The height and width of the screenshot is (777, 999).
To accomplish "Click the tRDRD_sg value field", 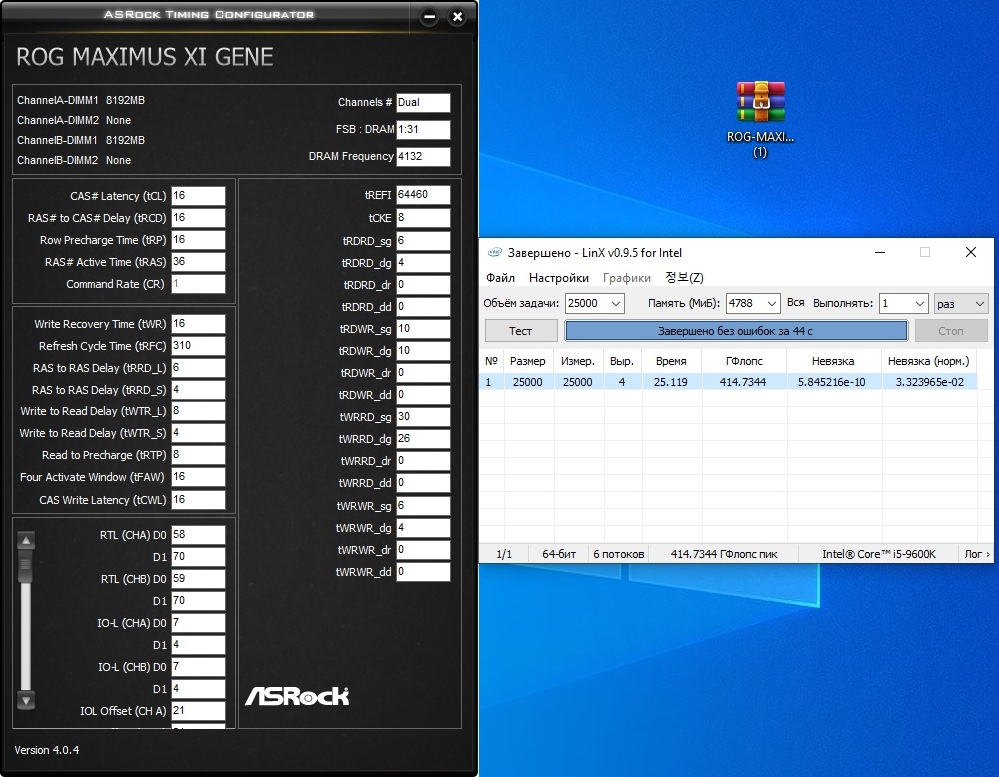I will [x=423, y=241].
